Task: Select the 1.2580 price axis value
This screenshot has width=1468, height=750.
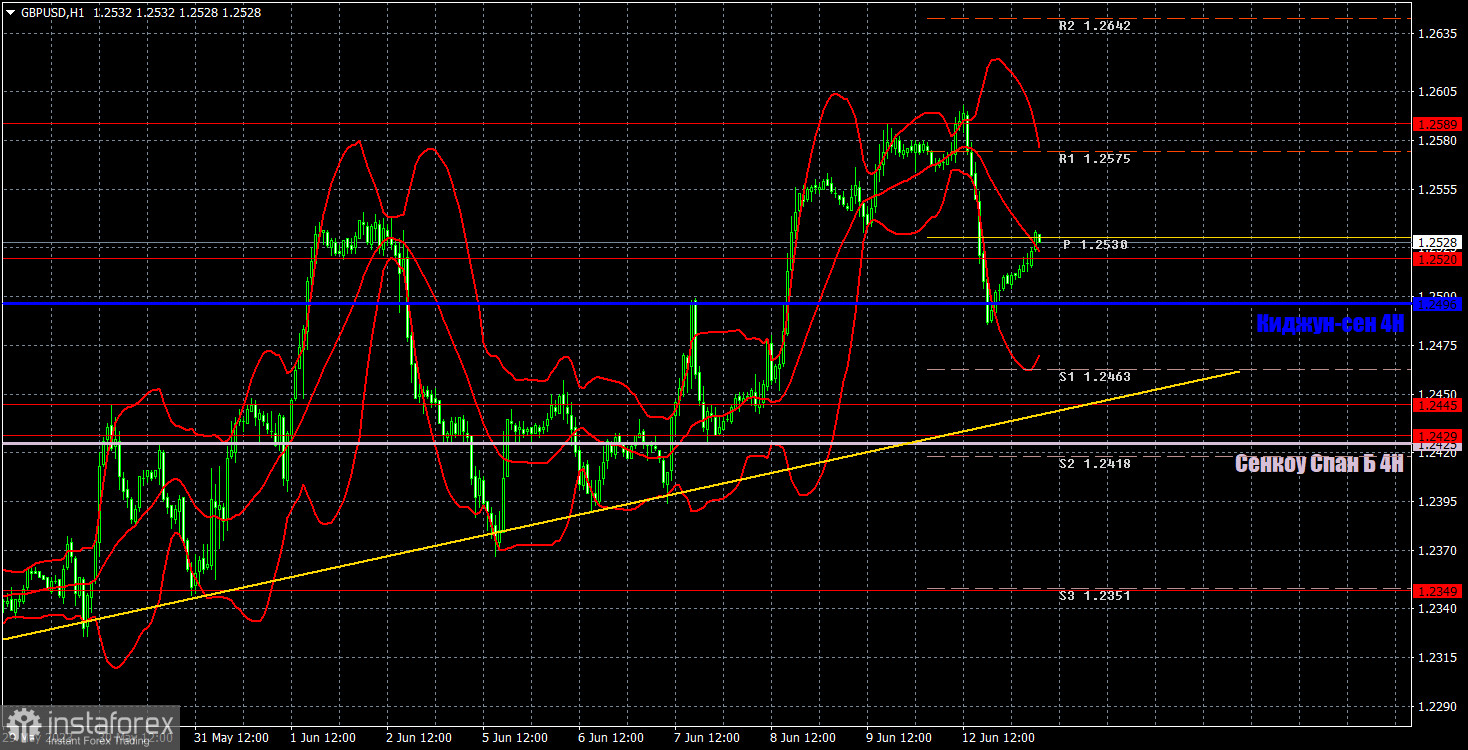Action: pos(1437,140)
